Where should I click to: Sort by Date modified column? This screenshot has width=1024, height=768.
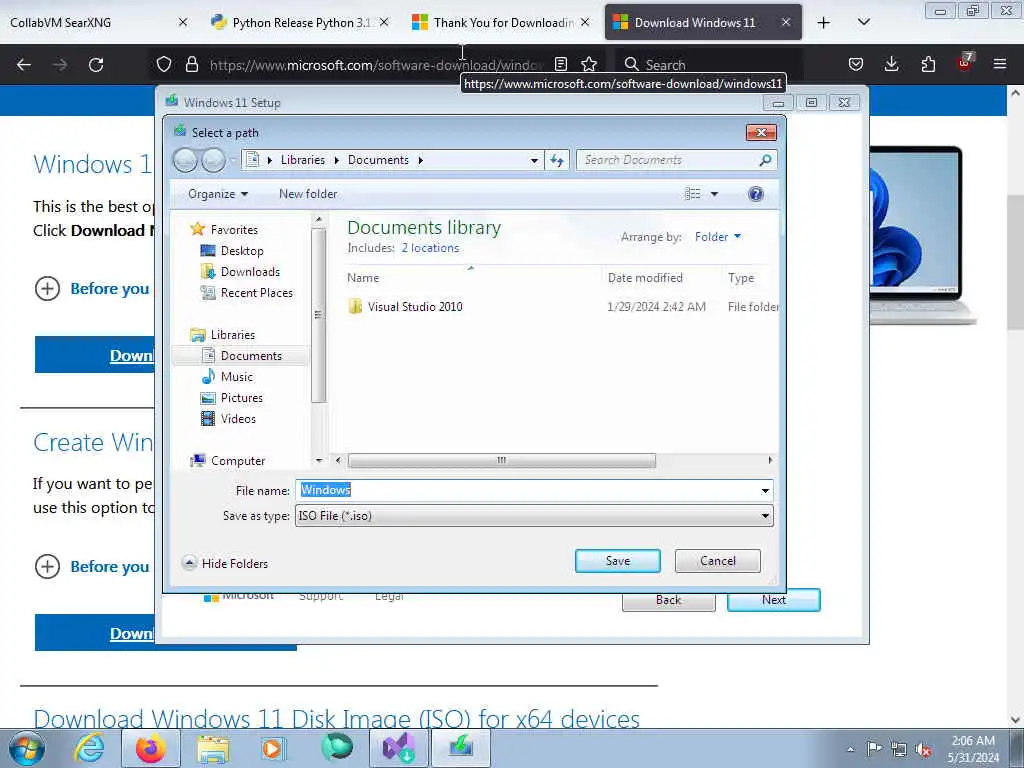point(645,278)
